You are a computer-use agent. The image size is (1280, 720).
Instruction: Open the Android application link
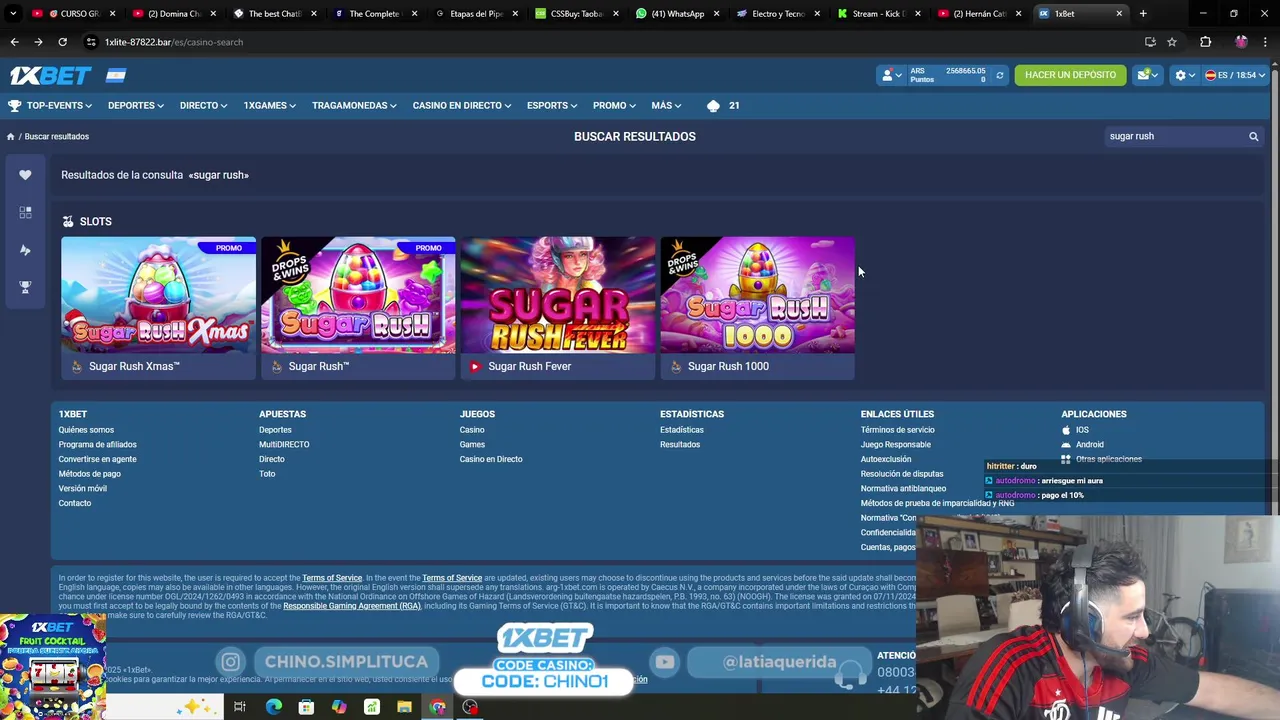[1089, 445]
